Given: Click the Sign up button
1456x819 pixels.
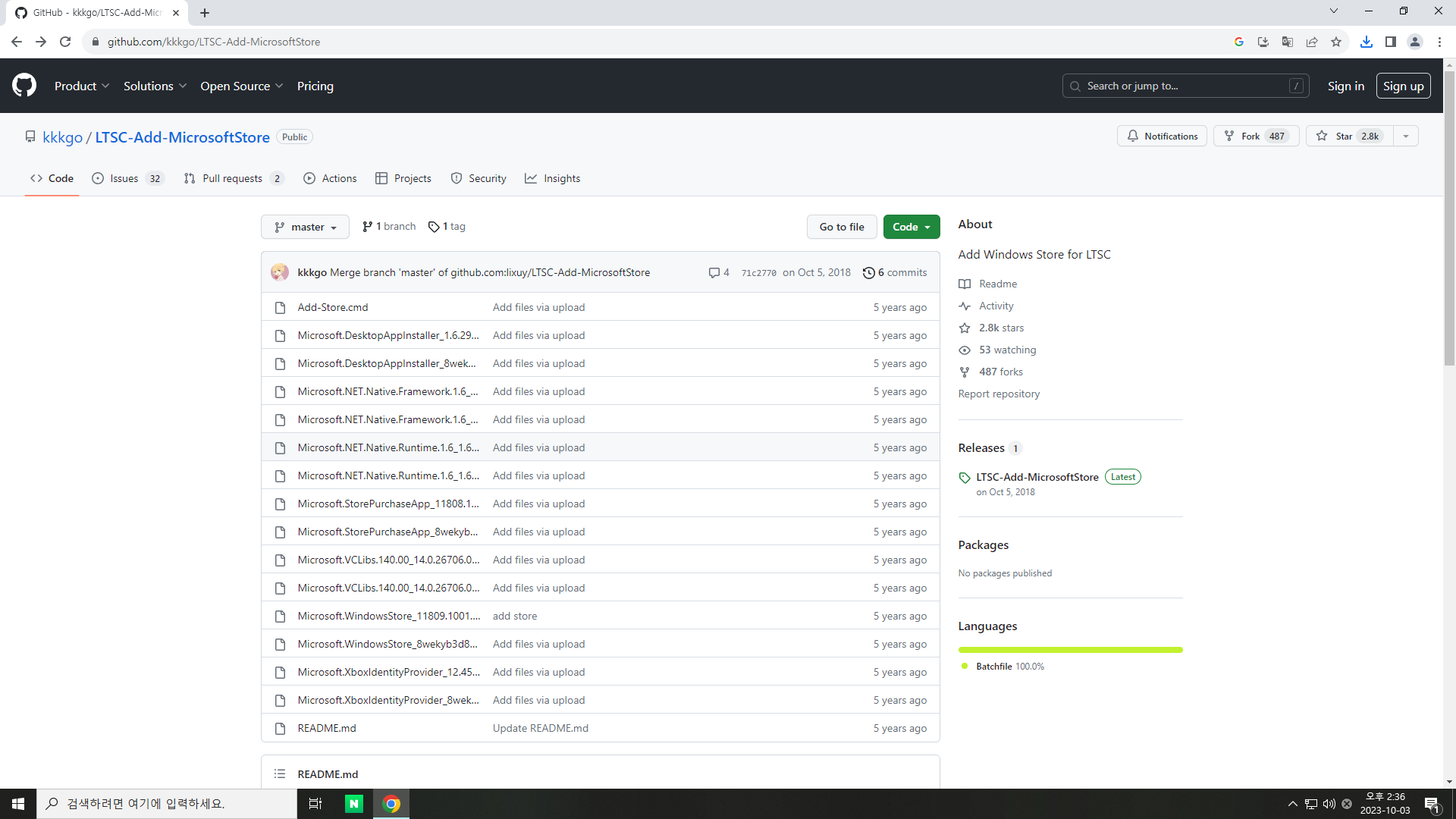Looking at the screenshot, I should click(x=1403, y=86).
